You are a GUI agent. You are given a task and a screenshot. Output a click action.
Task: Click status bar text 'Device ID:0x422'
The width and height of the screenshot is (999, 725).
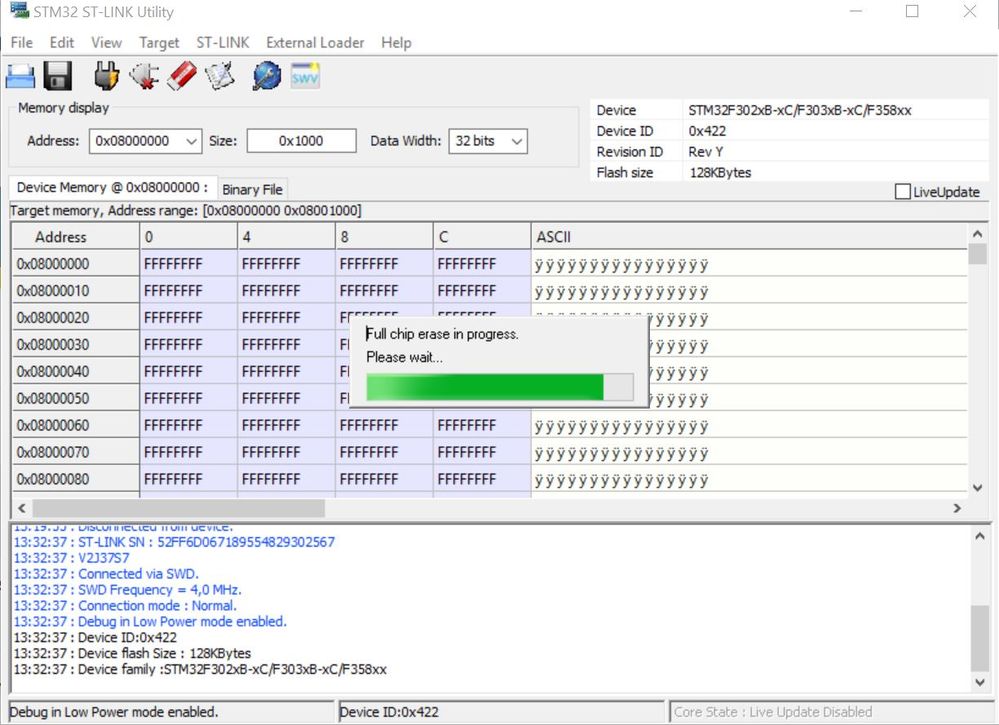(389, 712)
